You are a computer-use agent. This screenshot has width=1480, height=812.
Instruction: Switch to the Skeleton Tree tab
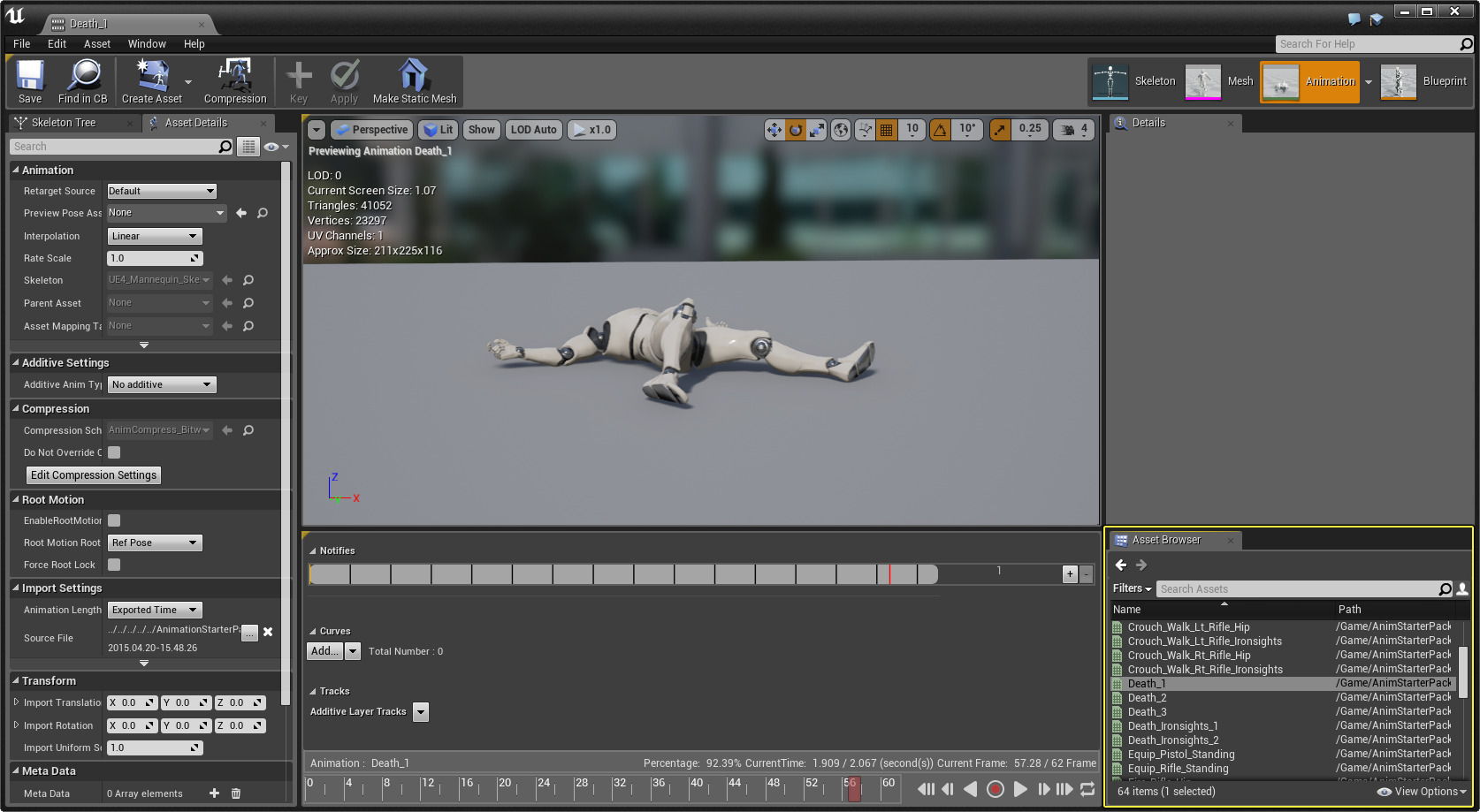click(x=64, y=123)
